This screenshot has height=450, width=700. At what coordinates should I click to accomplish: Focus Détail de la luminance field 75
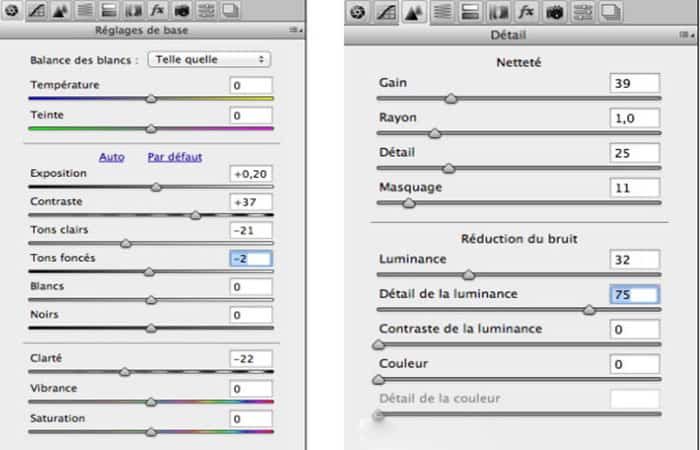tap(634, 295)
